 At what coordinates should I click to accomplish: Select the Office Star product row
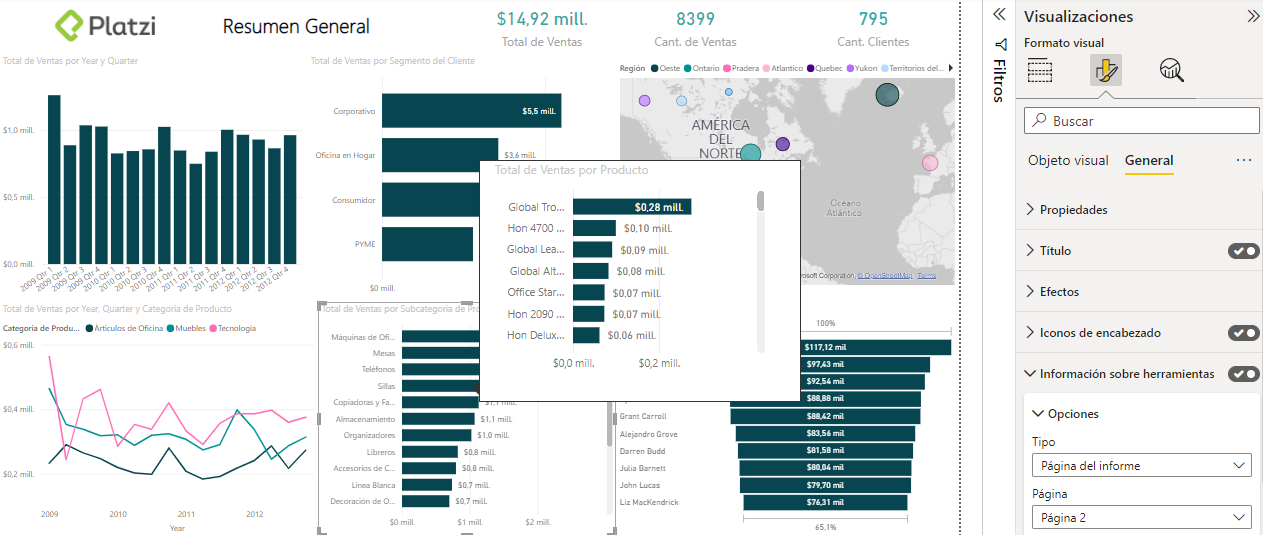[585, 292]
